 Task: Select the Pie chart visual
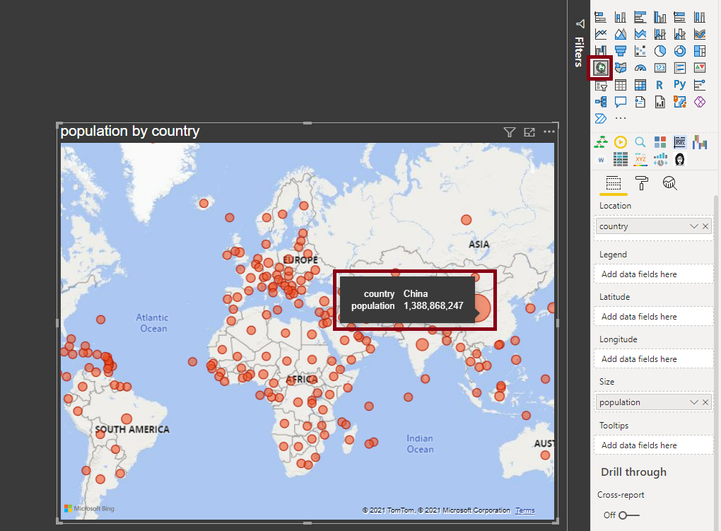[660, 51]
